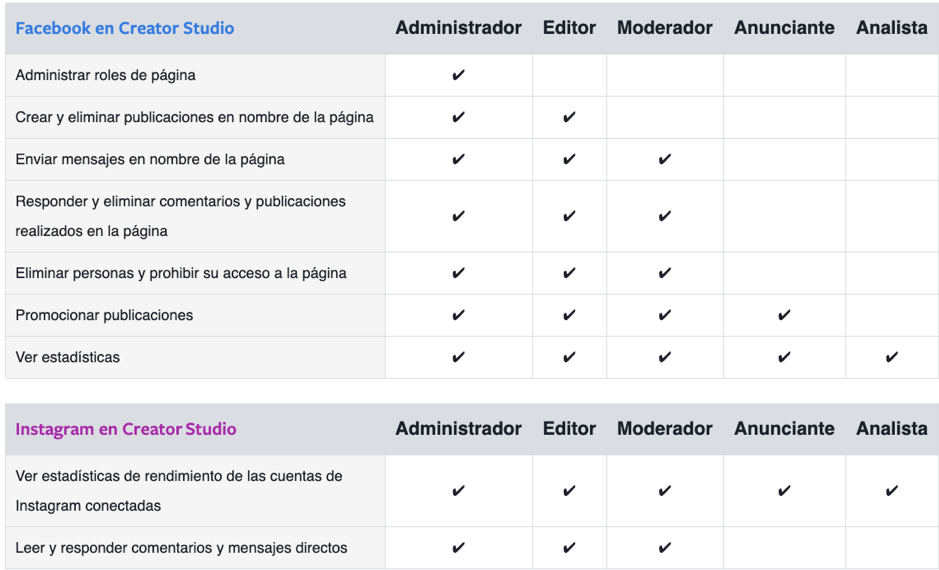Click the Administrador header in the Facebook table
Viewport: 939px width, 570px height.
point(458,28)
